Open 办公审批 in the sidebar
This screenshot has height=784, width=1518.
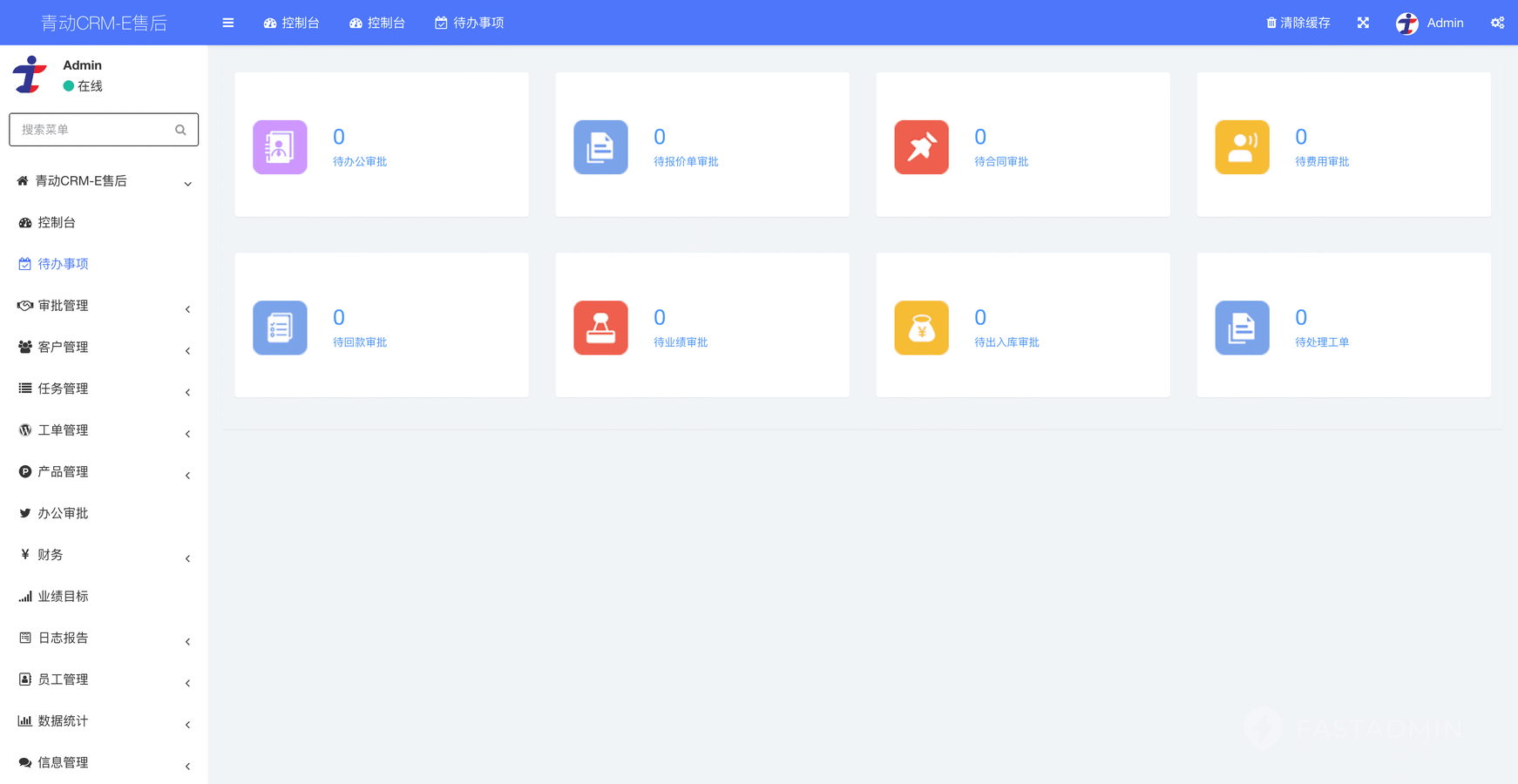pyautogui.click(x=63, y=513)
